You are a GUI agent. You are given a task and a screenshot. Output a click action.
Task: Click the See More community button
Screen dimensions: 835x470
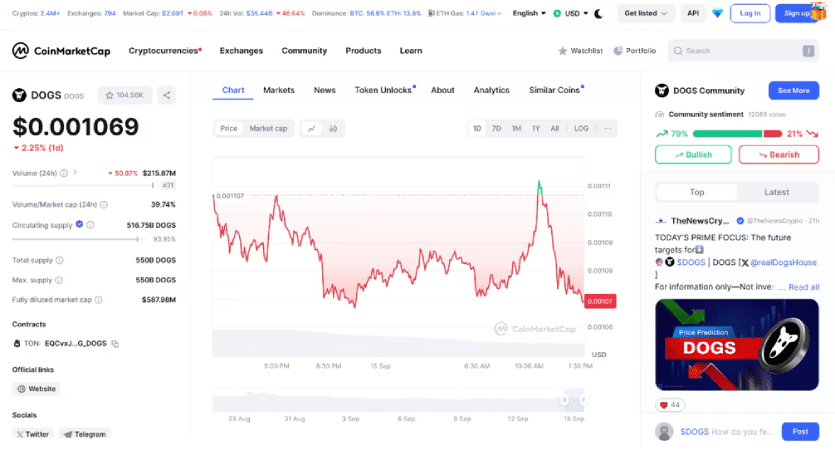click(793, 90)
